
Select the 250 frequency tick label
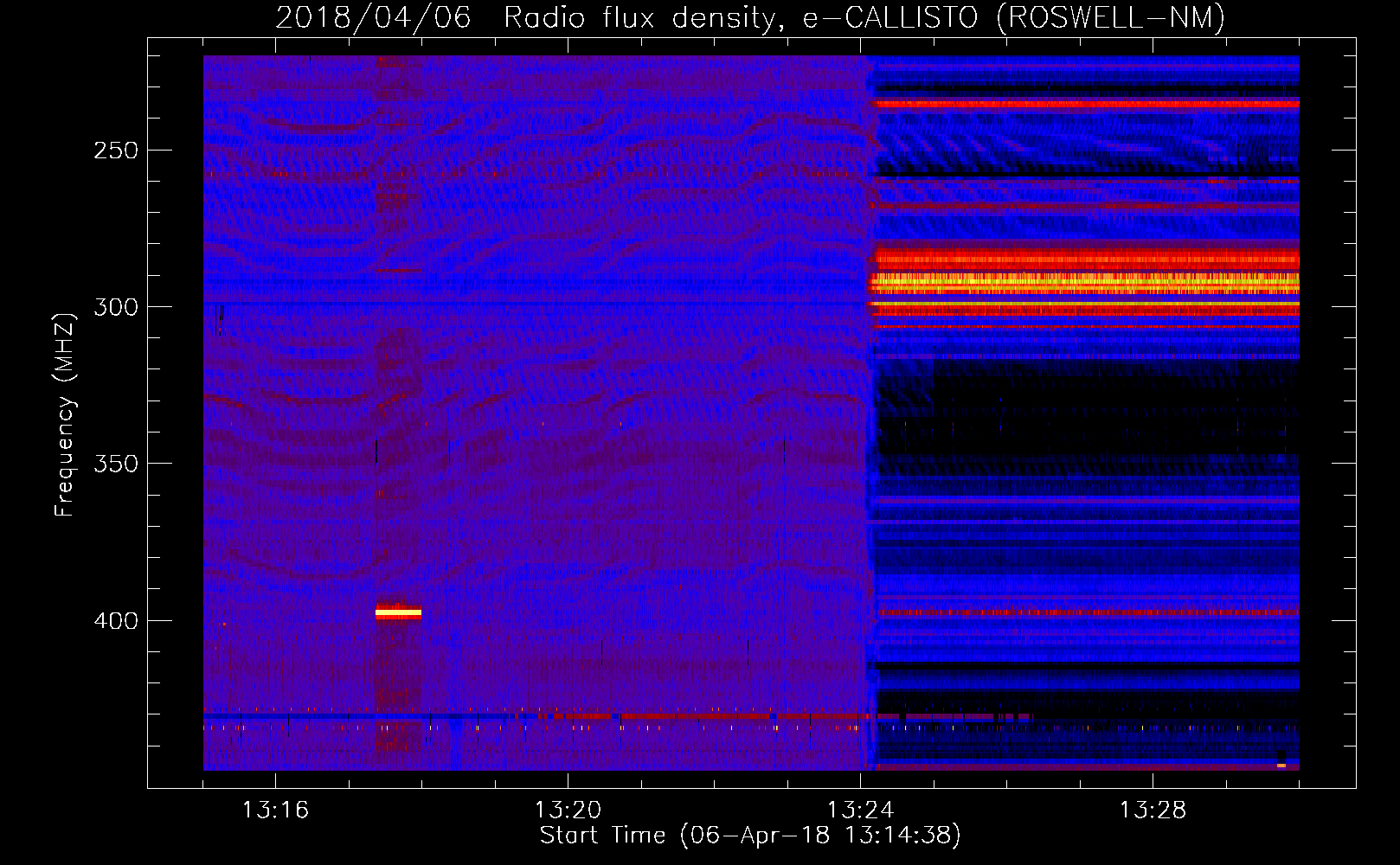(116, 151)
